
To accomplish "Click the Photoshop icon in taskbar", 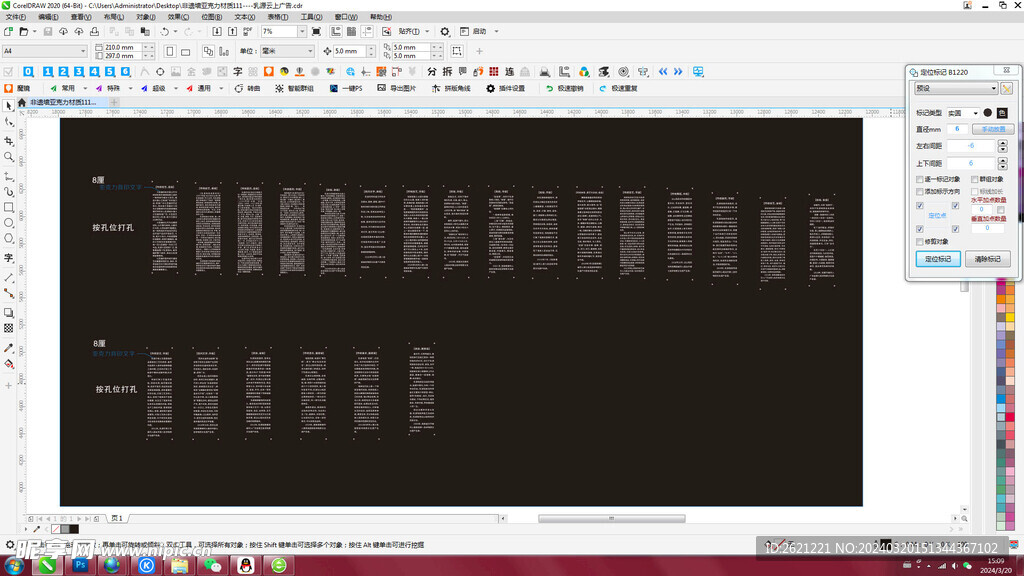I will [79, 565].
